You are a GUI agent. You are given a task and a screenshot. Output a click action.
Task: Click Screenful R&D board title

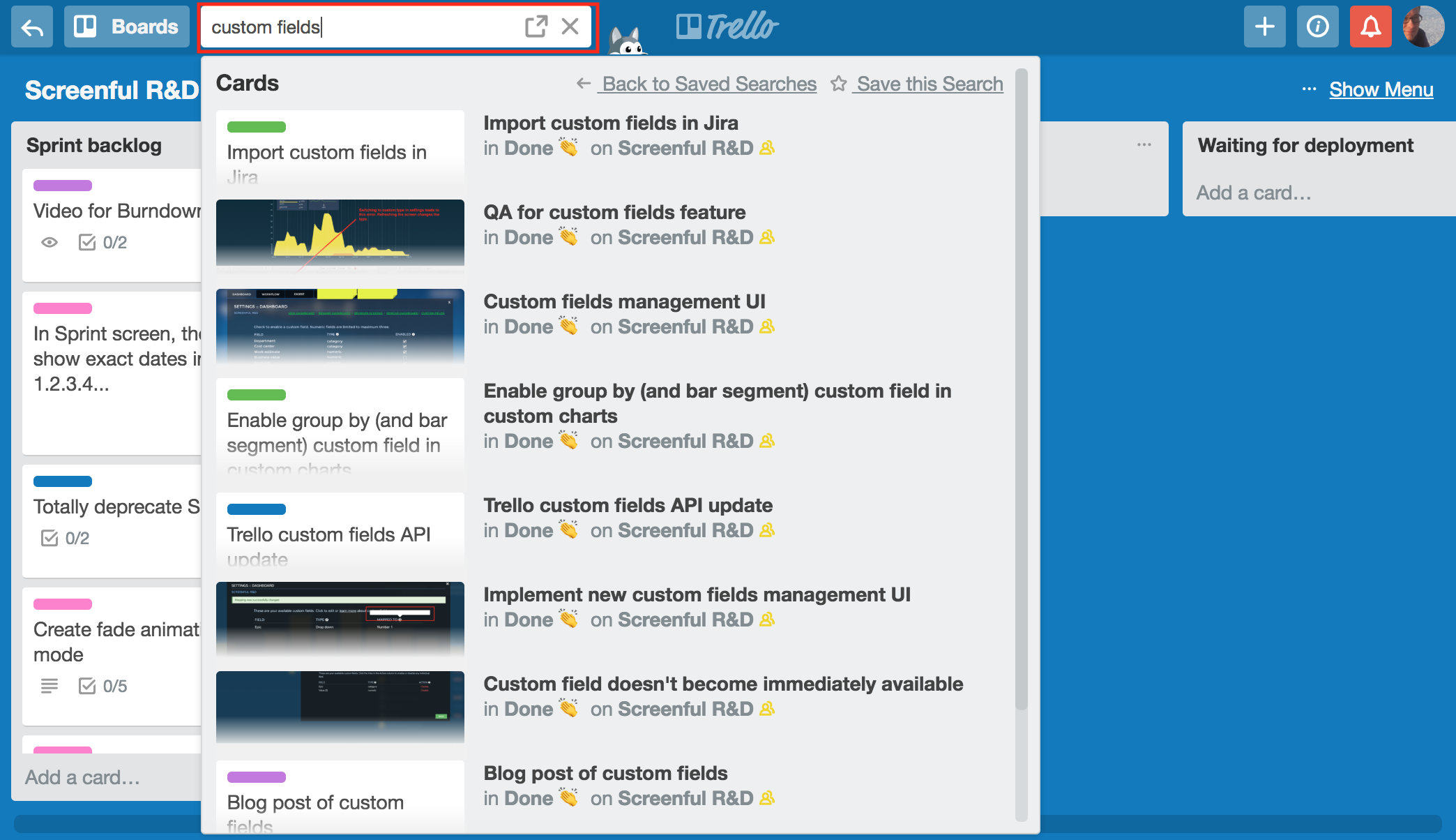112,91
